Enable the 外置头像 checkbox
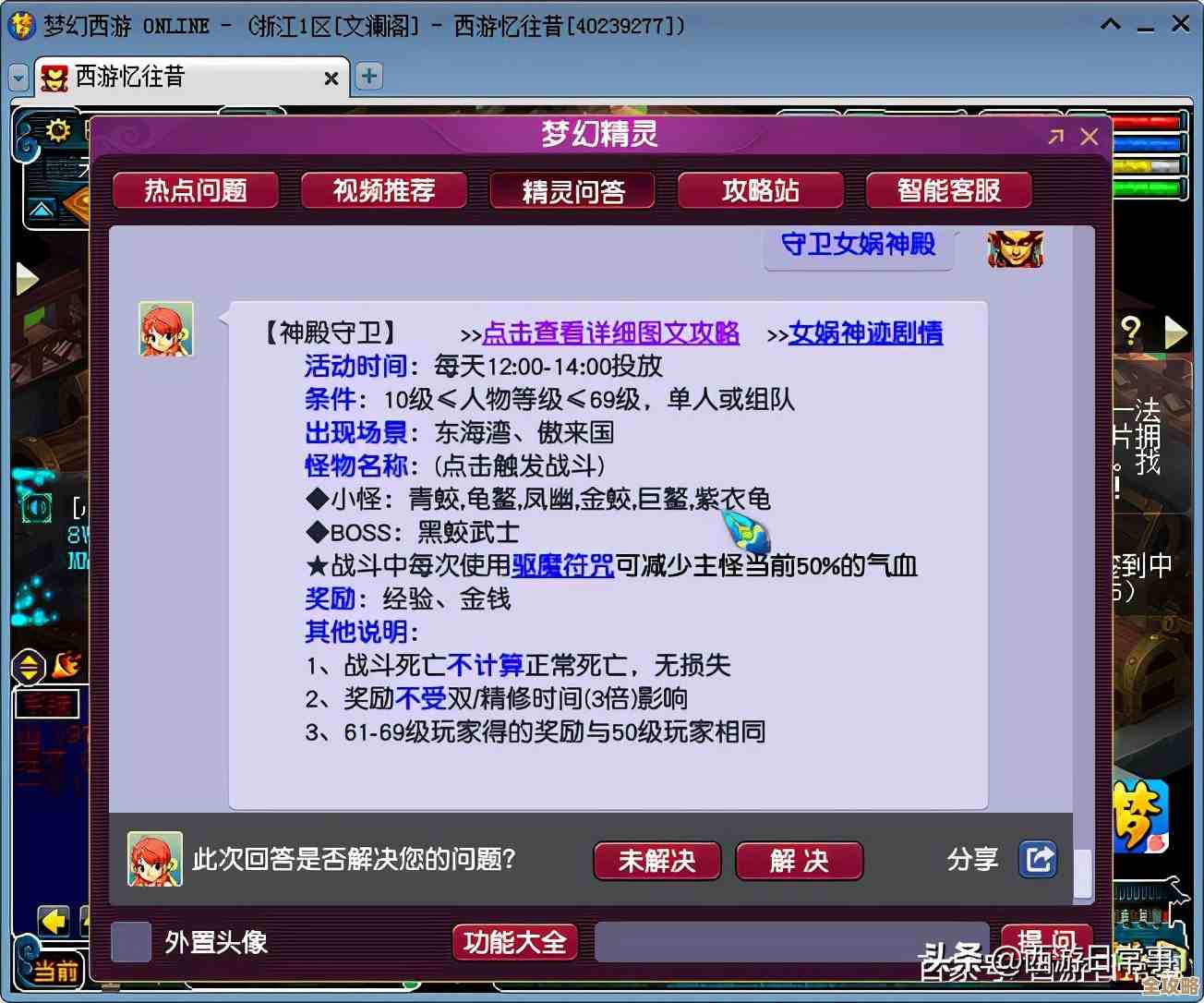This screenshot has width=1204, height=1003. click(x=130, y=942)
